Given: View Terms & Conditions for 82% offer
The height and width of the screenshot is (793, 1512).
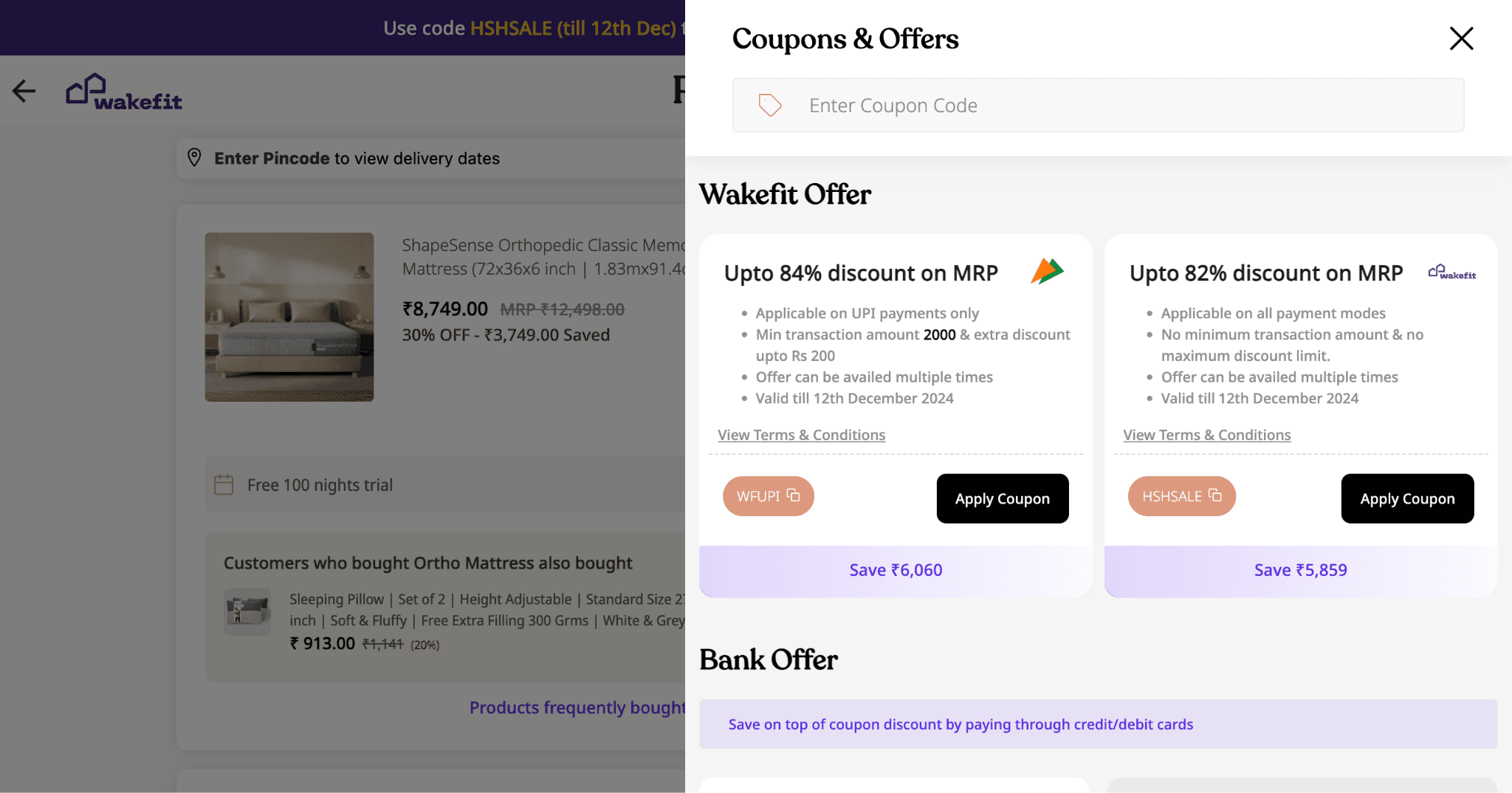Looking at the screenshot, I should point(1206,435).
